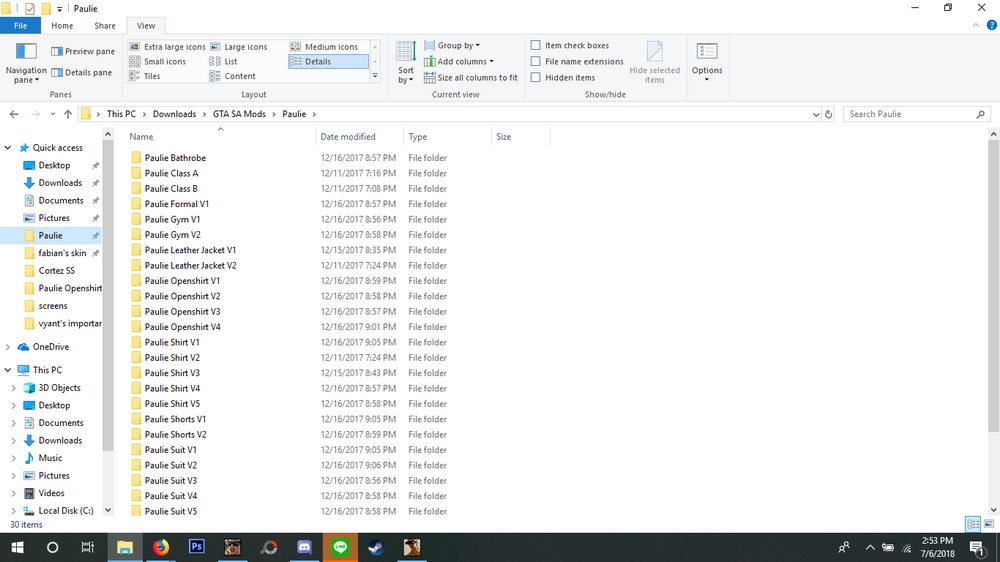Open the Group by dropdown
The image size is (1000, 562).
(452, 45)
